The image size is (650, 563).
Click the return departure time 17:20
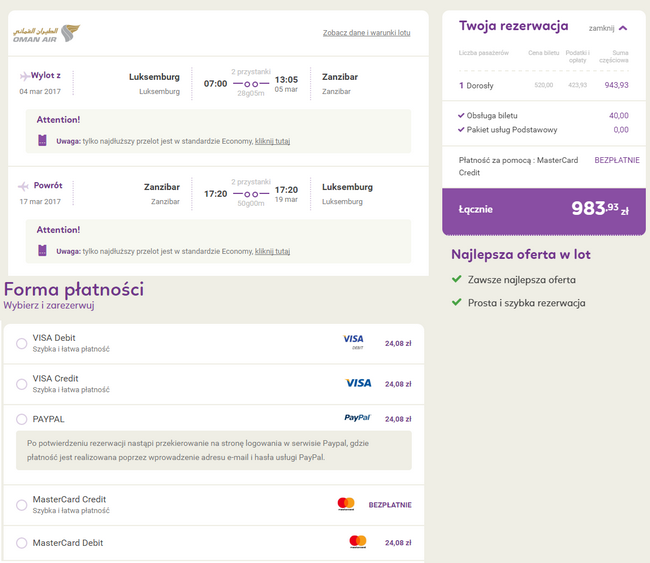point(216,194)
